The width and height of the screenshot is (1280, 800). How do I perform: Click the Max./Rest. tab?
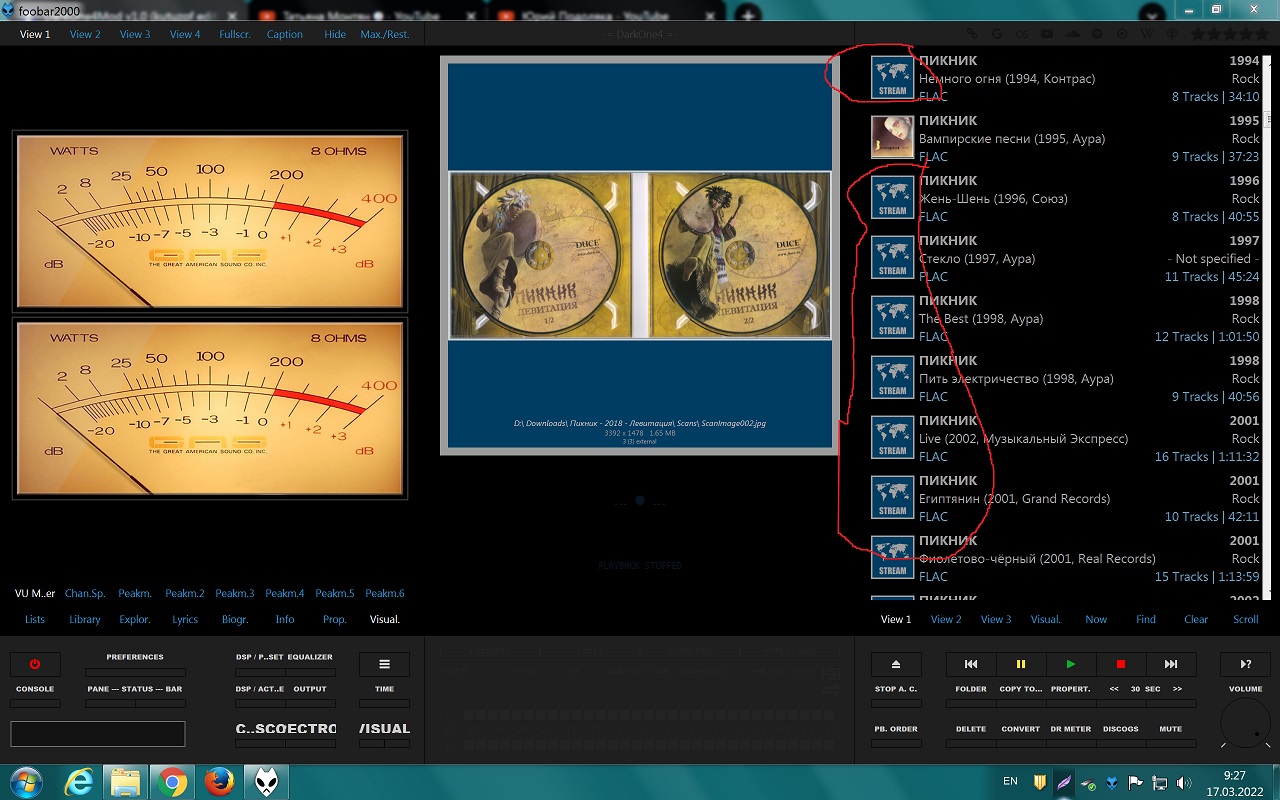(385, 34)
